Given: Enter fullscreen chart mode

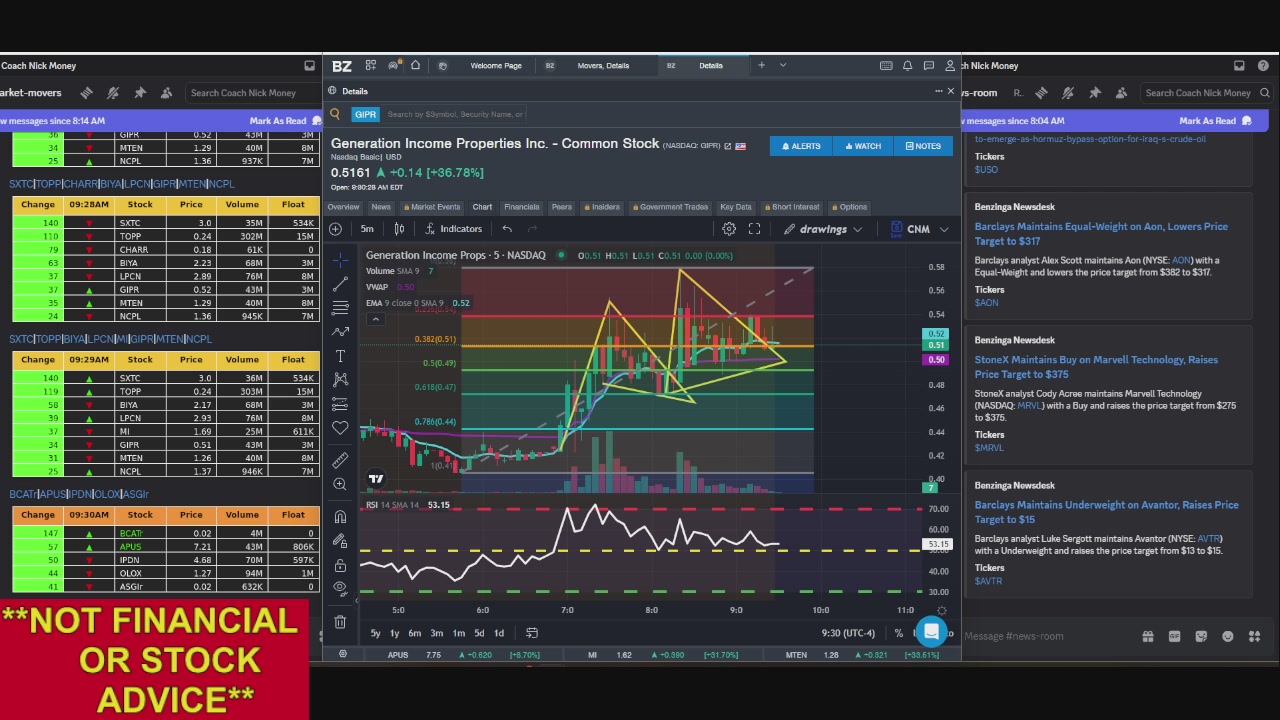Looking at the screenshot, I should click(x=755, y=229).
